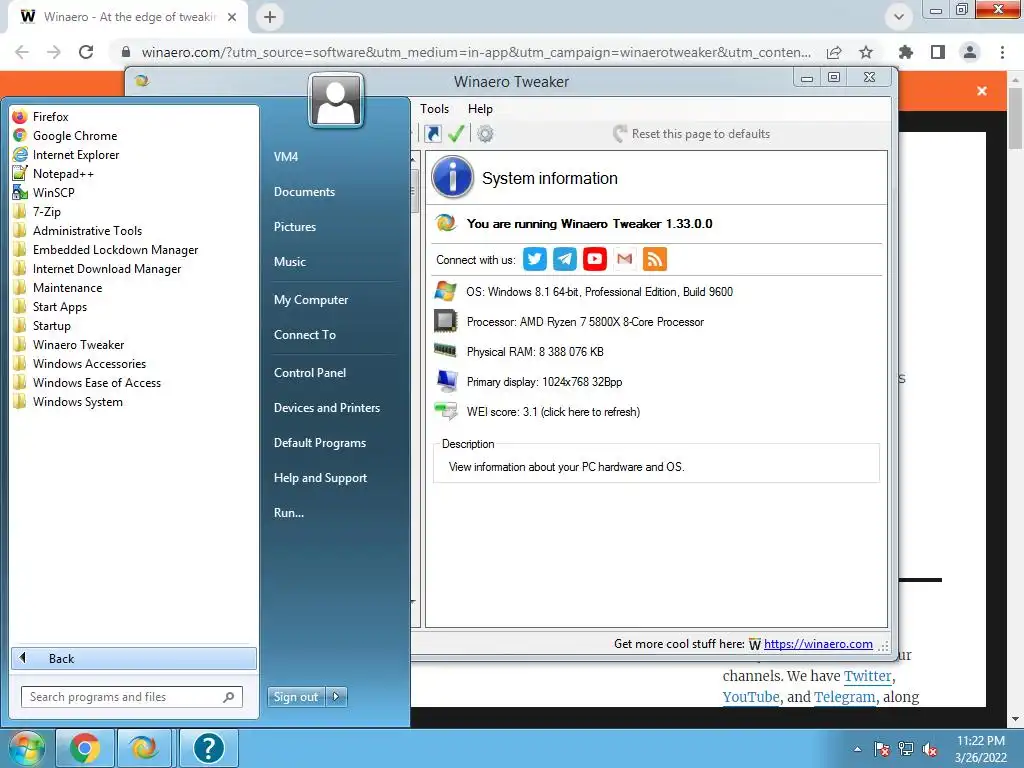Screen dimensions: 1024x768
Task: Reload the page in Chrome
Action: (86, 52)
